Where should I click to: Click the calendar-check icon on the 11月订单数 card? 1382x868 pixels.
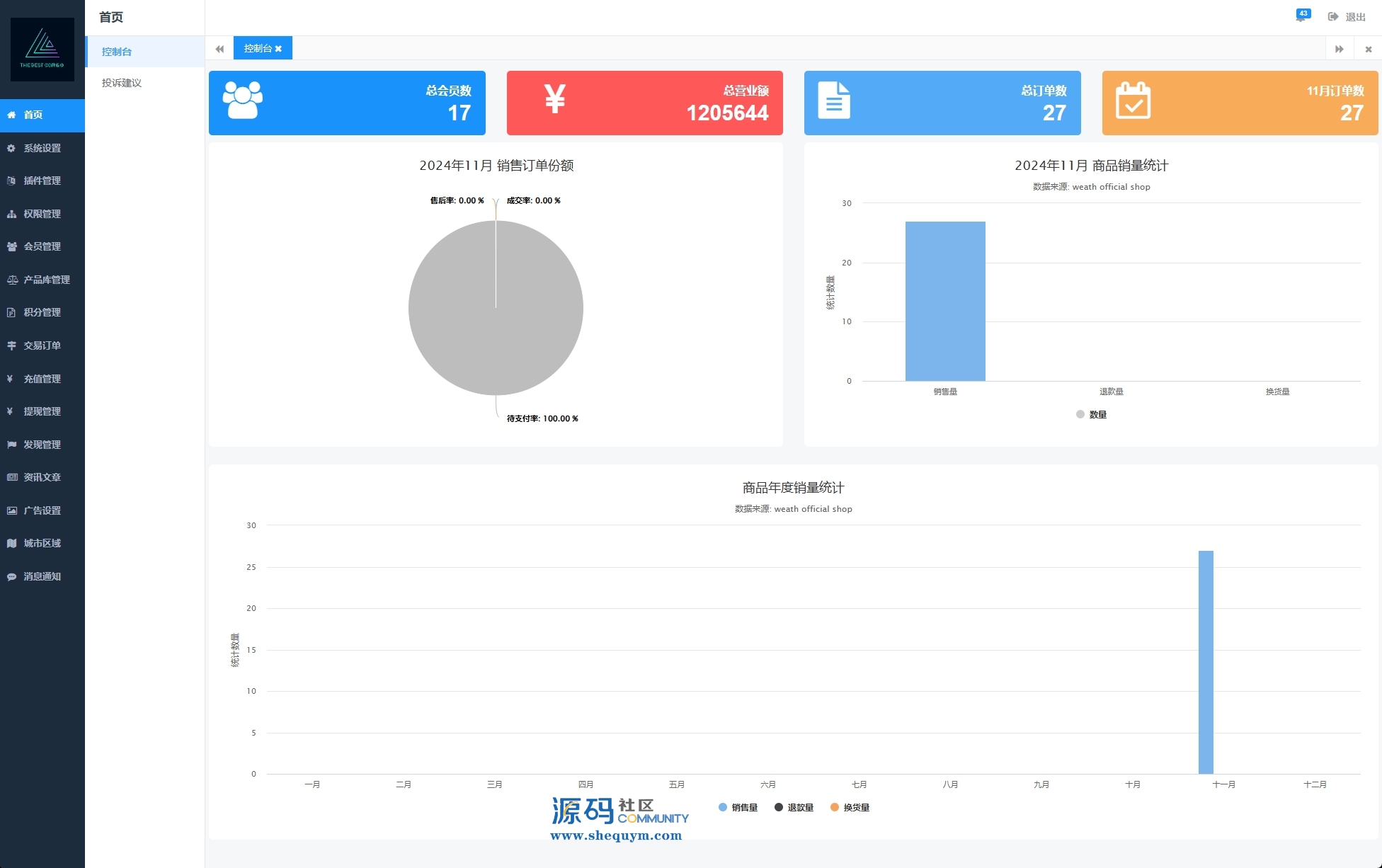(x=1133, y=100)
